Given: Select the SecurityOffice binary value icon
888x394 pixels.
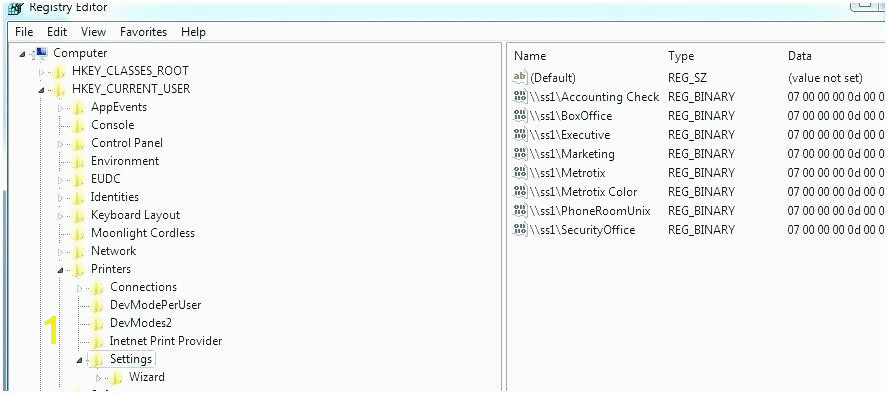Looking at the screenshot, I should coord(520,230).
